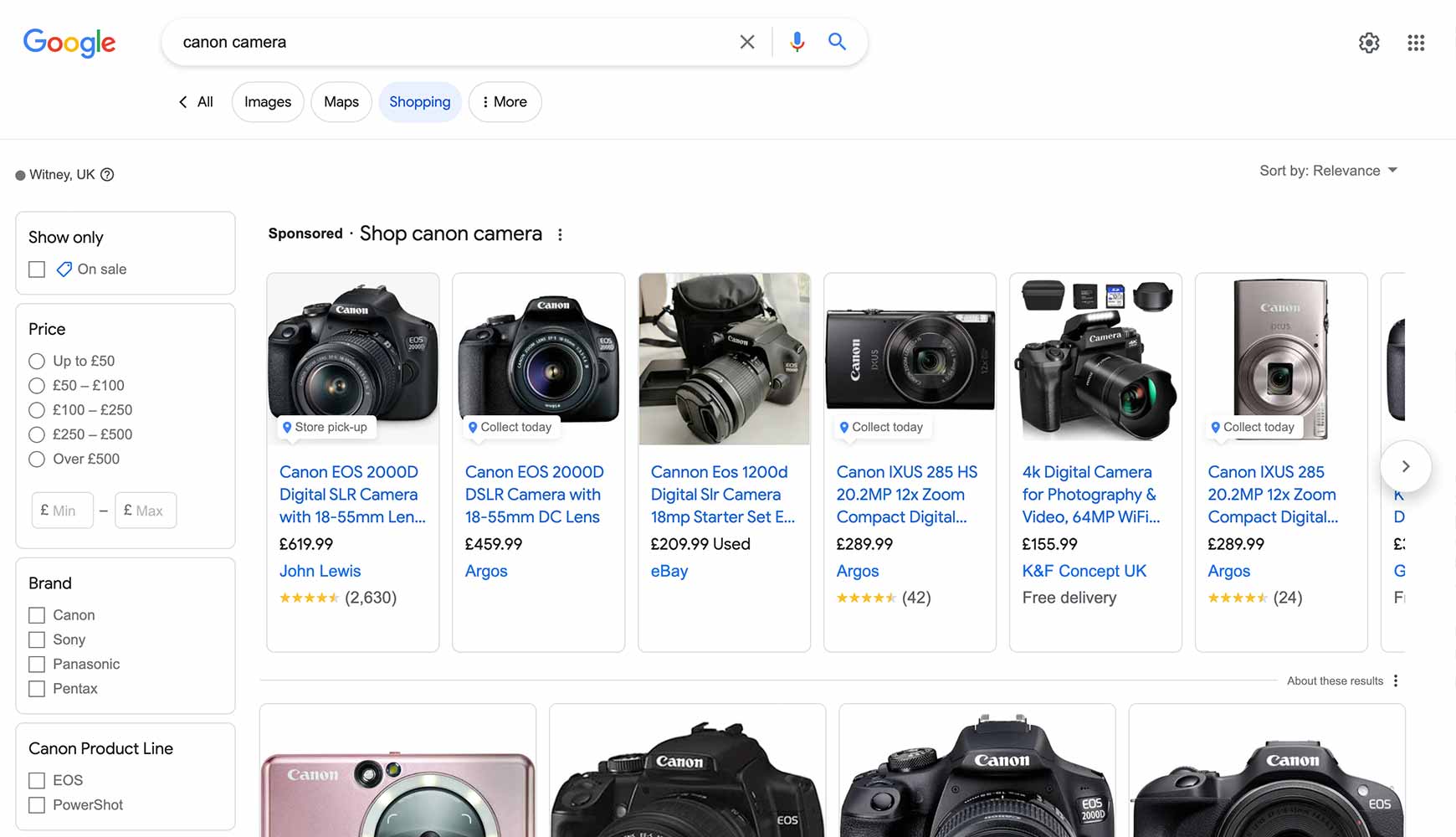Open Canon IXUS 285 HS listing link
The height and width of the screenshot is (837, 1456).
(x=907, y=495)
